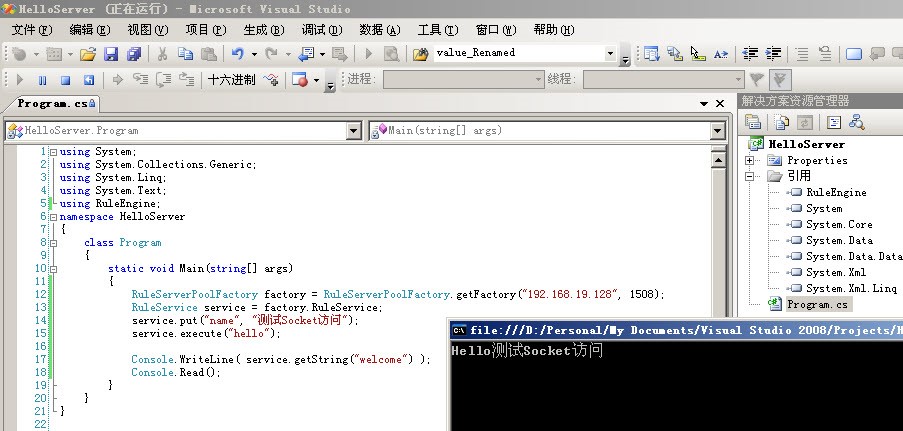Open the 调试(D) menu
This screenshot has width=903, height=431.
pyautogui.click(x=322, y=30)
